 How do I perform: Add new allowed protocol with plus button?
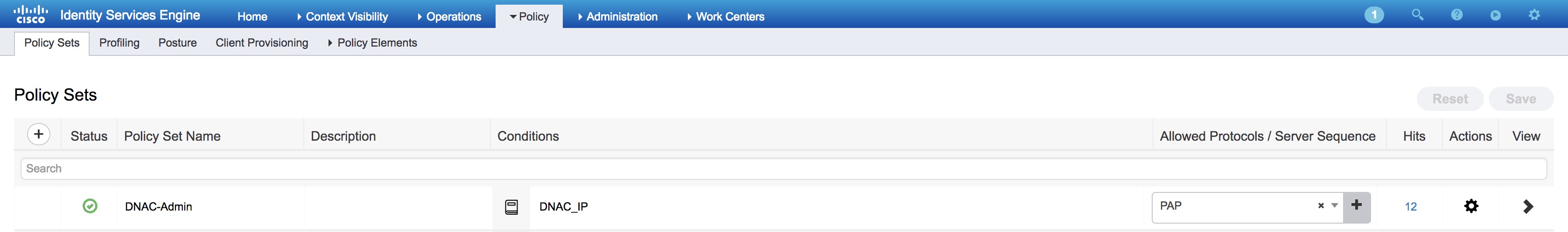tap(1357, 206)
